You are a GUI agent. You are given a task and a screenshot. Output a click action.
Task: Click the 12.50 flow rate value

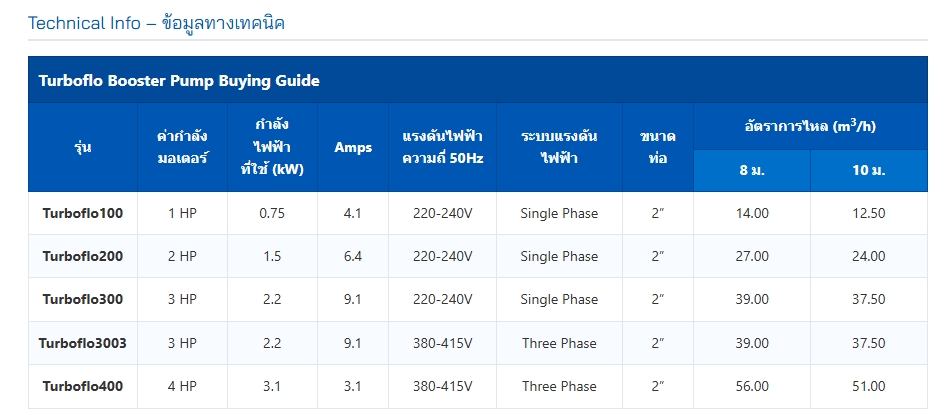869,213
